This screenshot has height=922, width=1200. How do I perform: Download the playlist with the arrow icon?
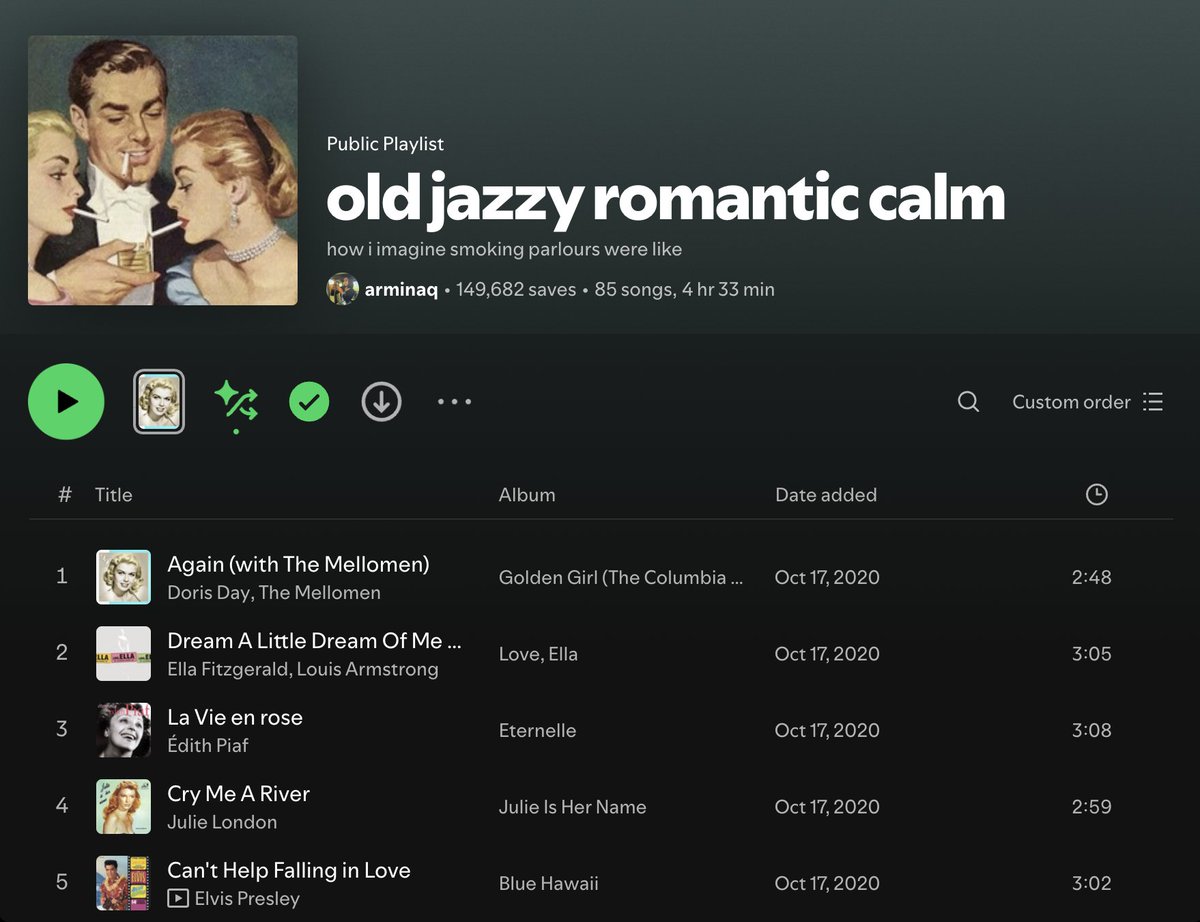(381, 402)
